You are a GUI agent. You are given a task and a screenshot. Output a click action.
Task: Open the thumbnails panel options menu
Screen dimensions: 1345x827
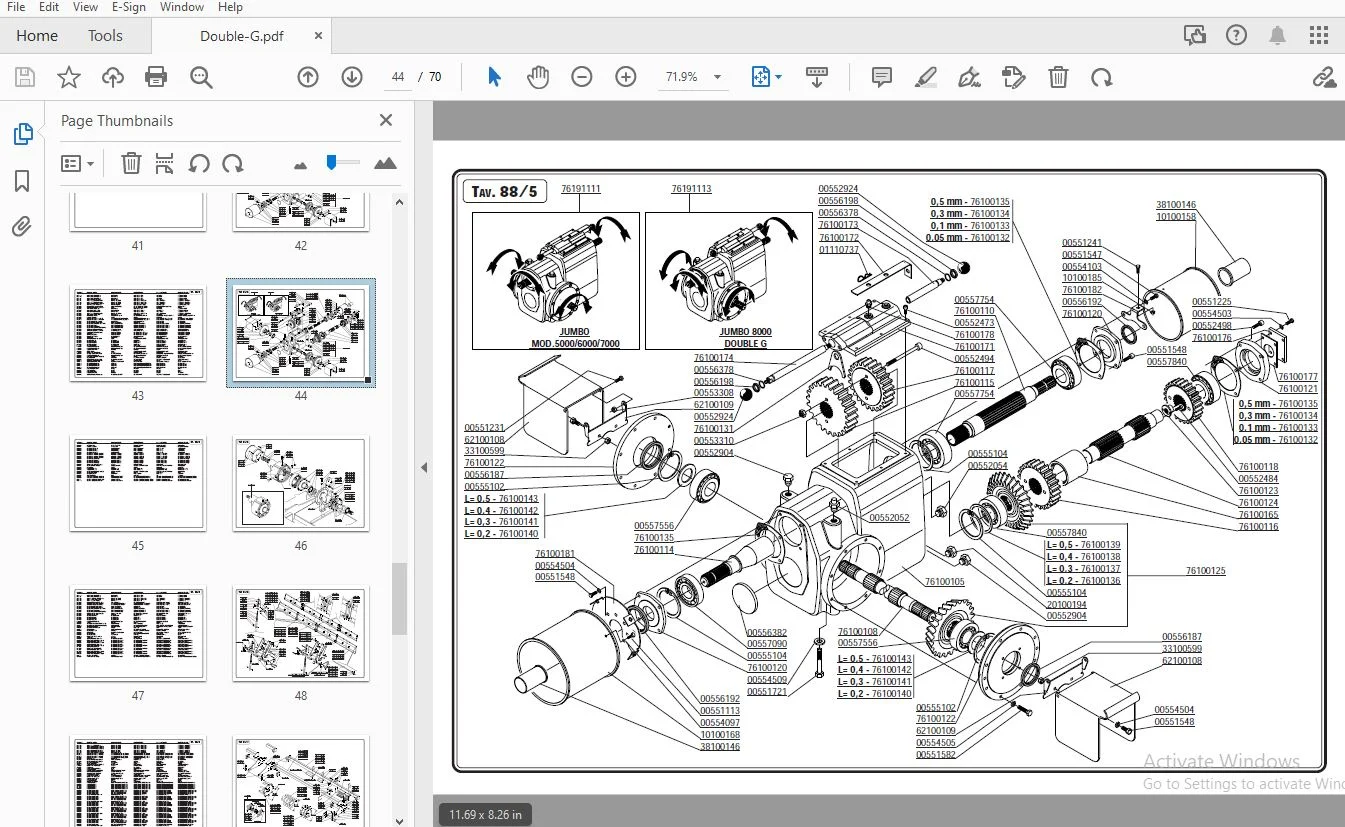pos(77,163)
